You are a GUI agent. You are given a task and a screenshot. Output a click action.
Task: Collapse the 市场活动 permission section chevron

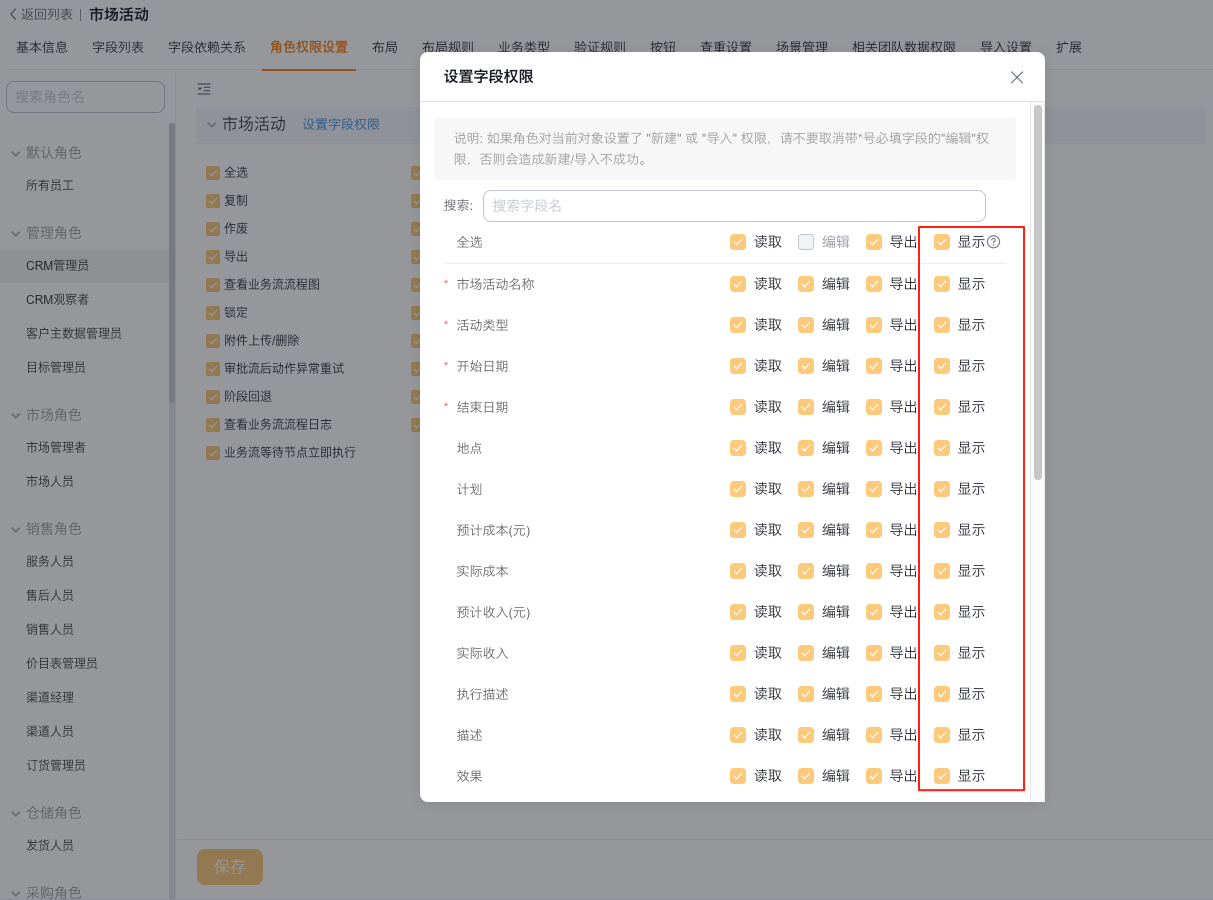[211, 124]
